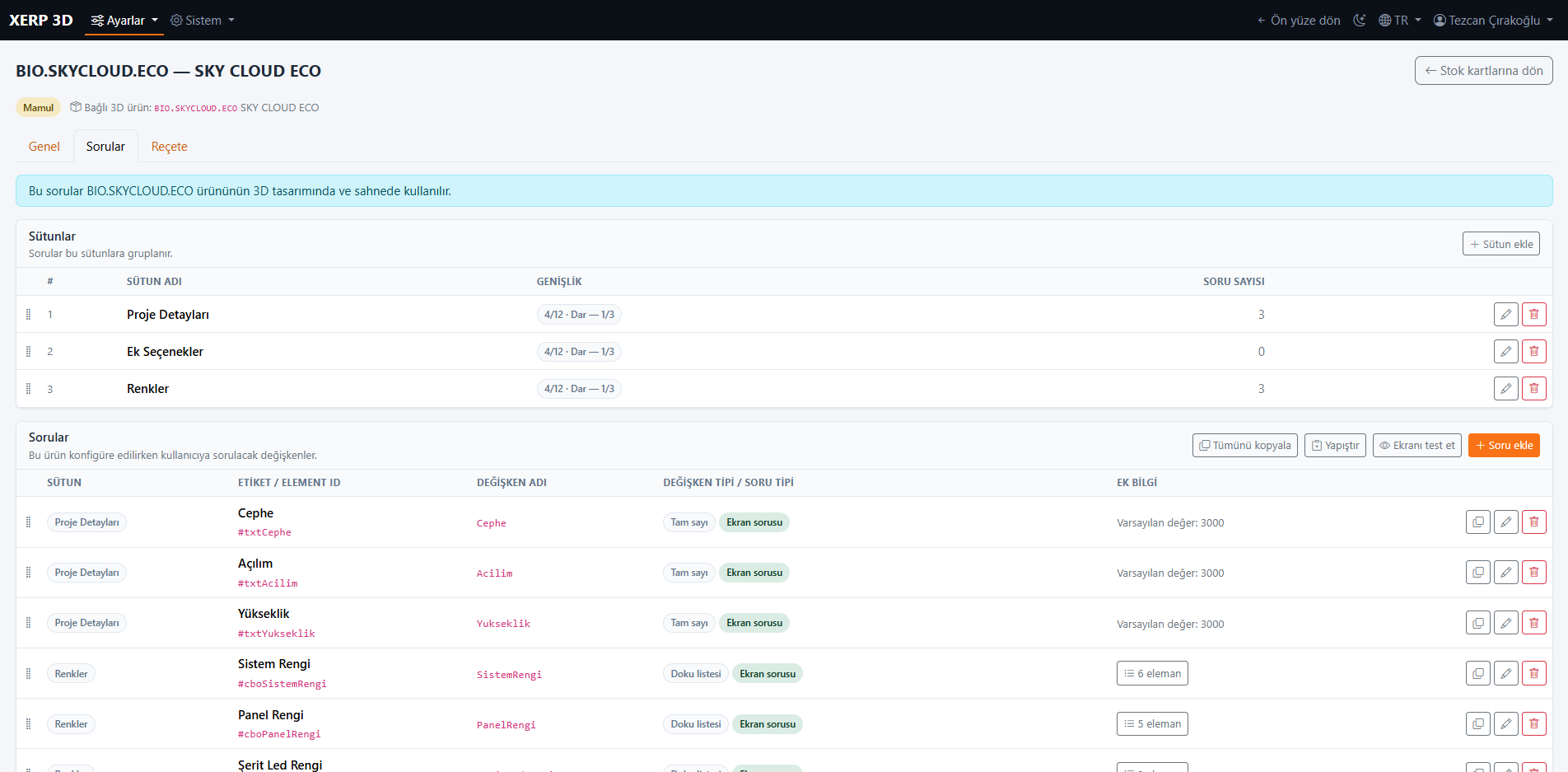Grab drag handle of Ek Seçenekler row

tap(29, 351)
